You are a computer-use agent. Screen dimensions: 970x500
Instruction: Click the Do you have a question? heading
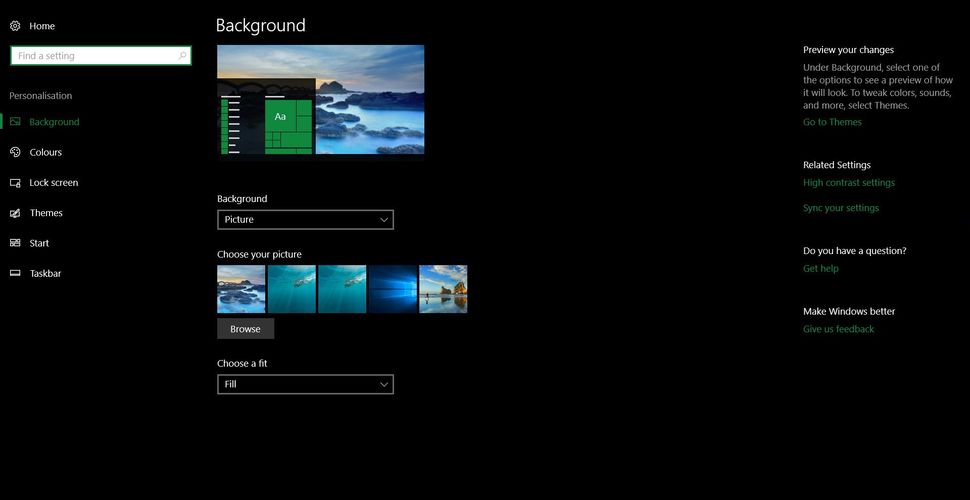[854, 251]
